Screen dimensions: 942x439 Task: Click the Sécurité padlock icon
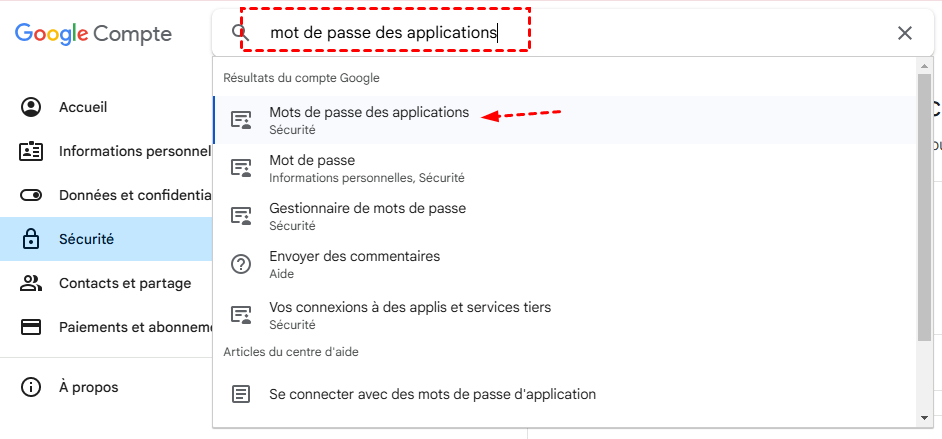pos(31,239)
